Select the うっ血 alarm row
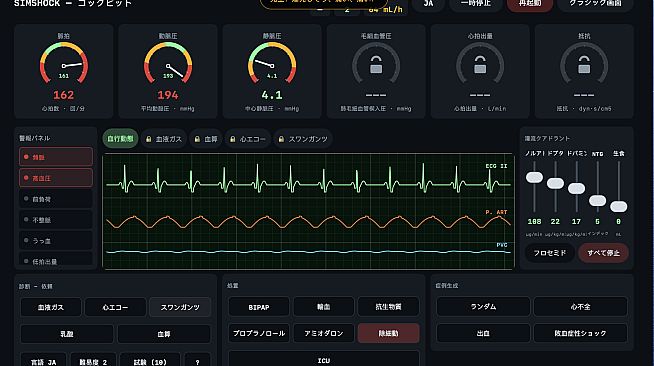The width and height of the screenshot is (654, 366). (56, 241)
